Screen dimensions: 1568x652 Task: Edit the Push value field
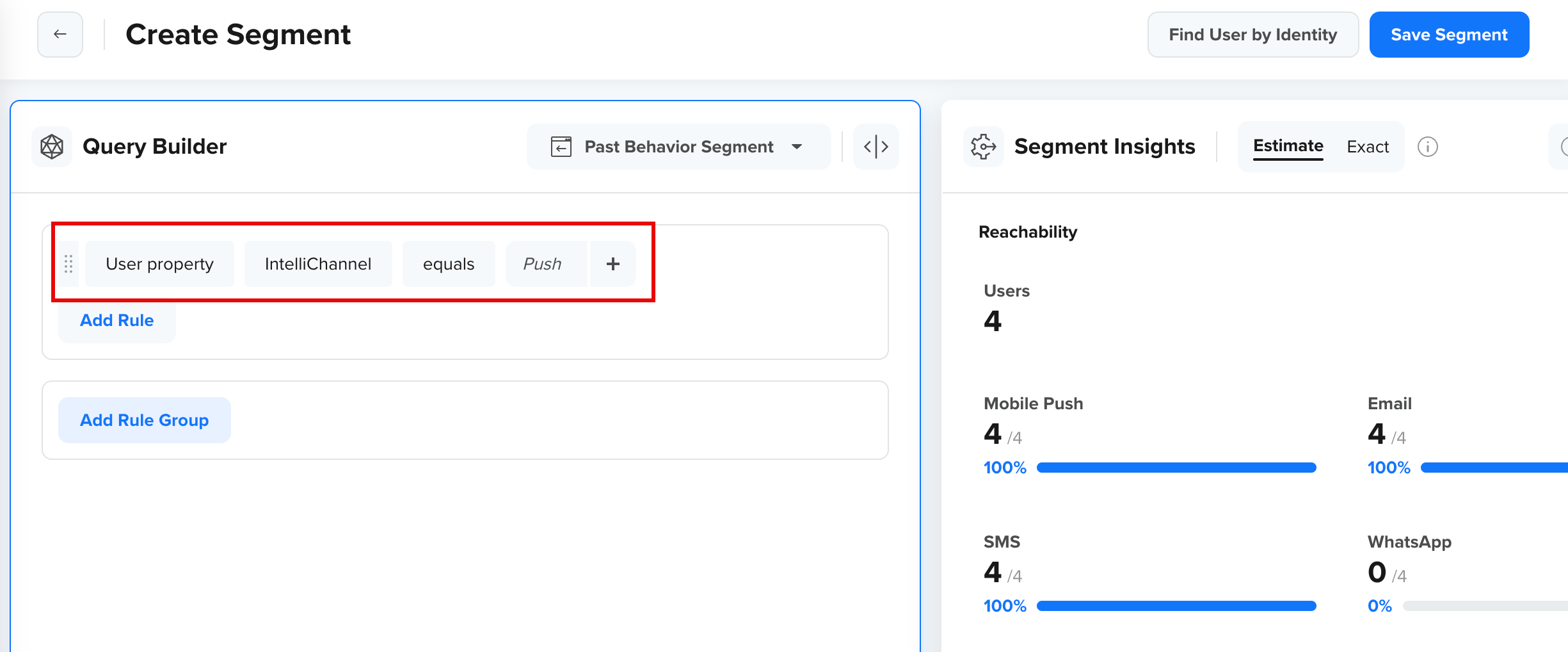point(547,264)
